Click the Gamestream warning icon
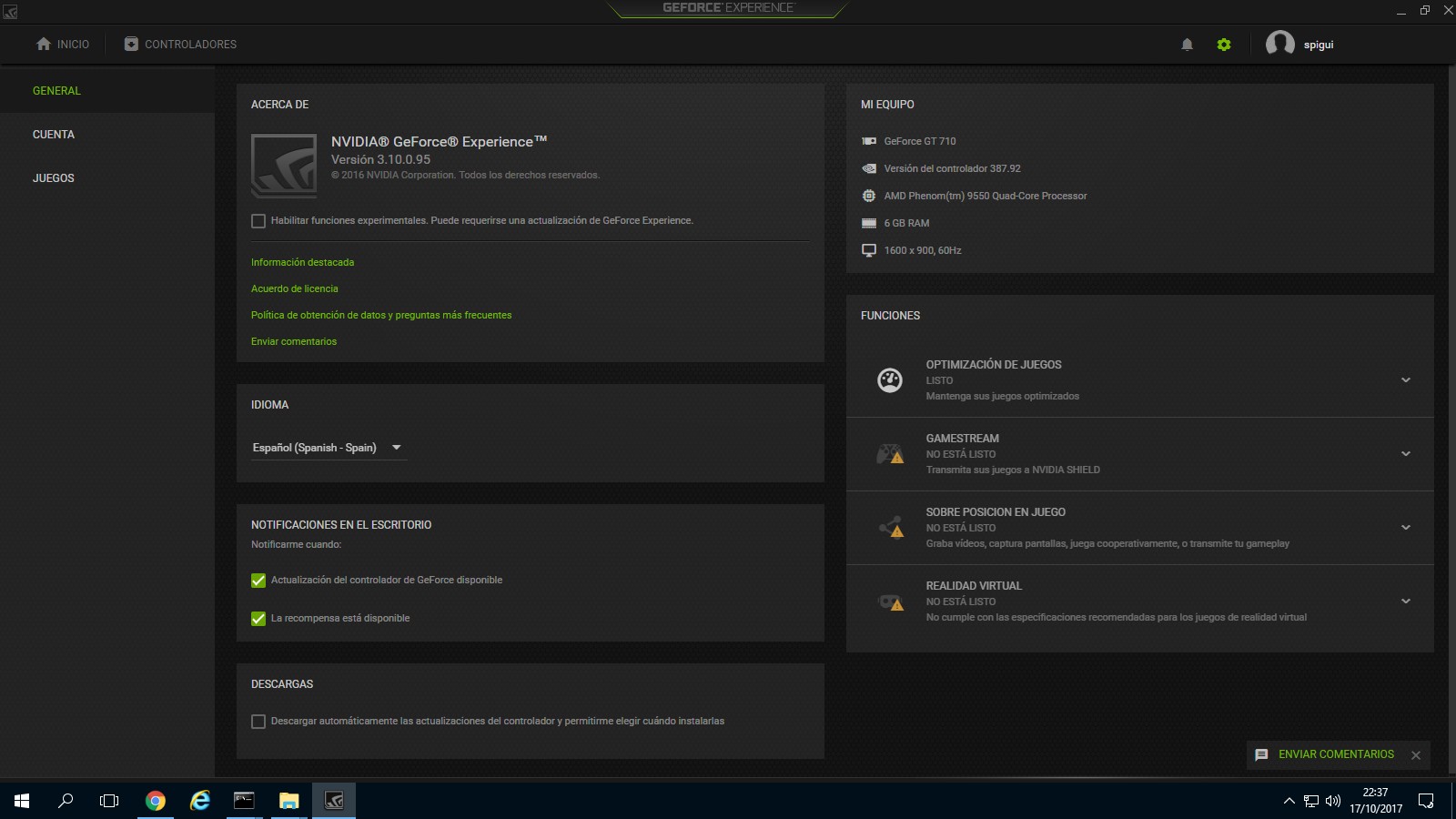Screen dimensions: 1456x819 tap(890, 453)
